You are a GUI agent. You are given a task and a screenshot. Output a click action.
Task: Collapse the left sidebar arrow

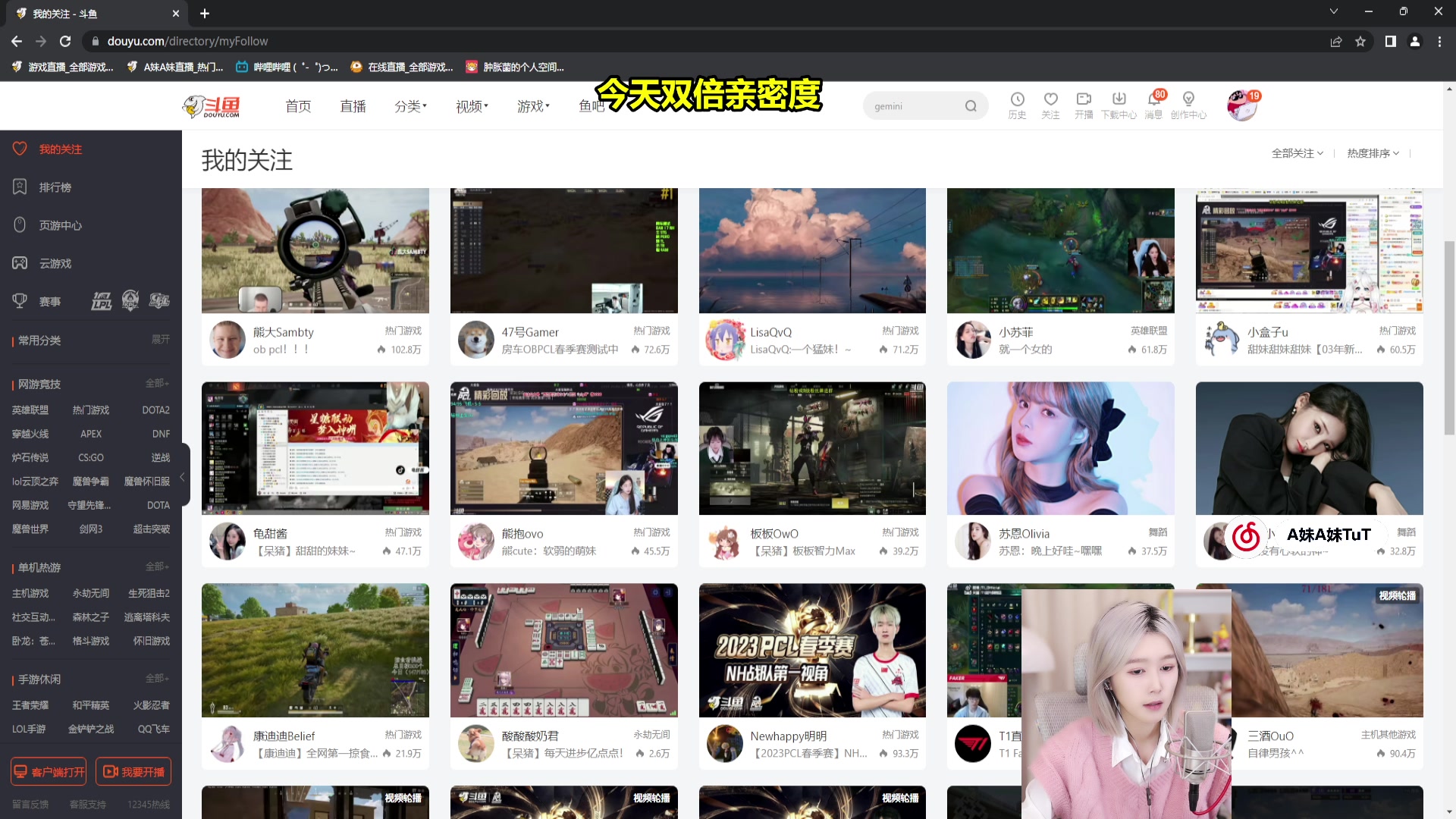[182, 476]
